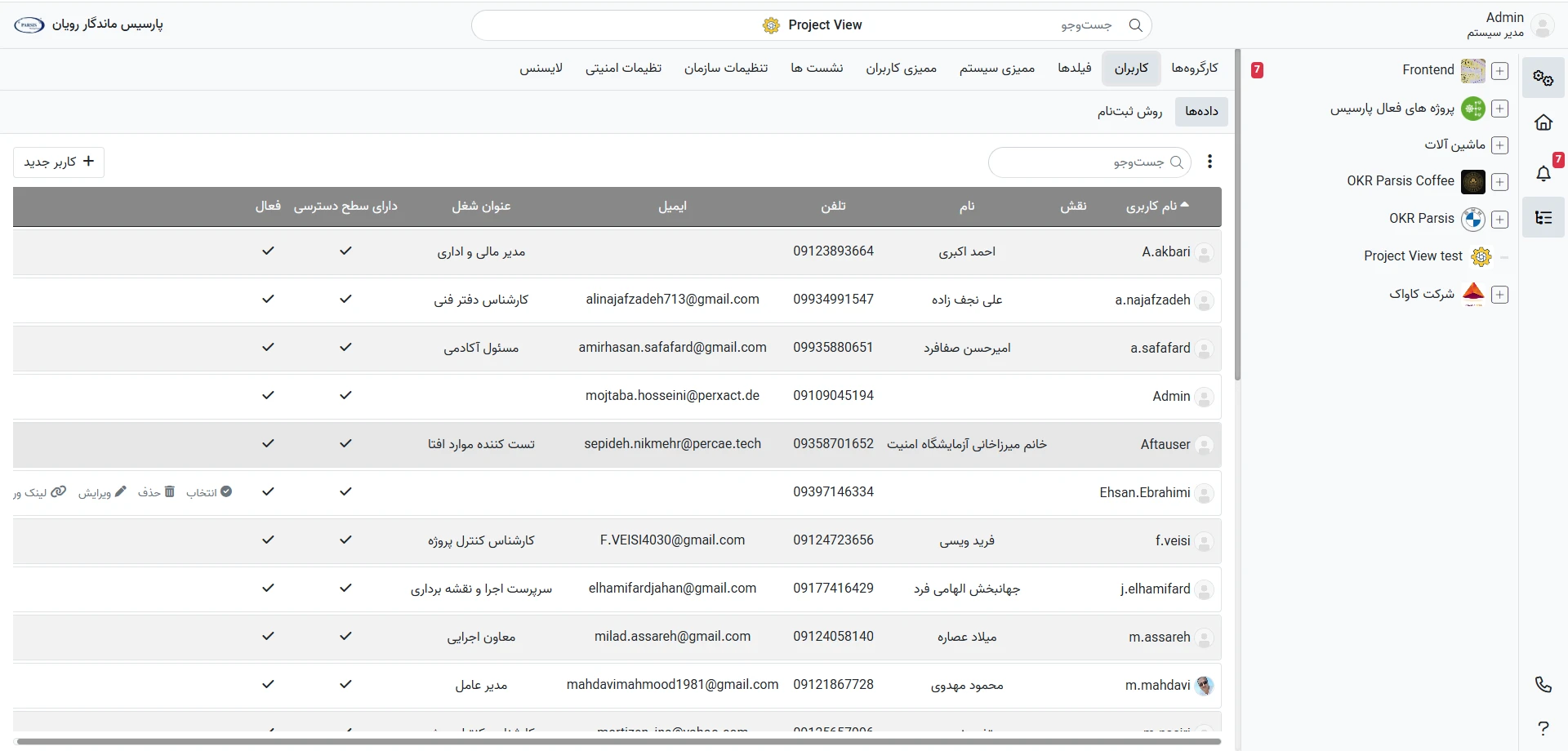The width and height of the screenshot is (1568, 751).
Task: Click the phone support icon
Action: [1543, 685]
